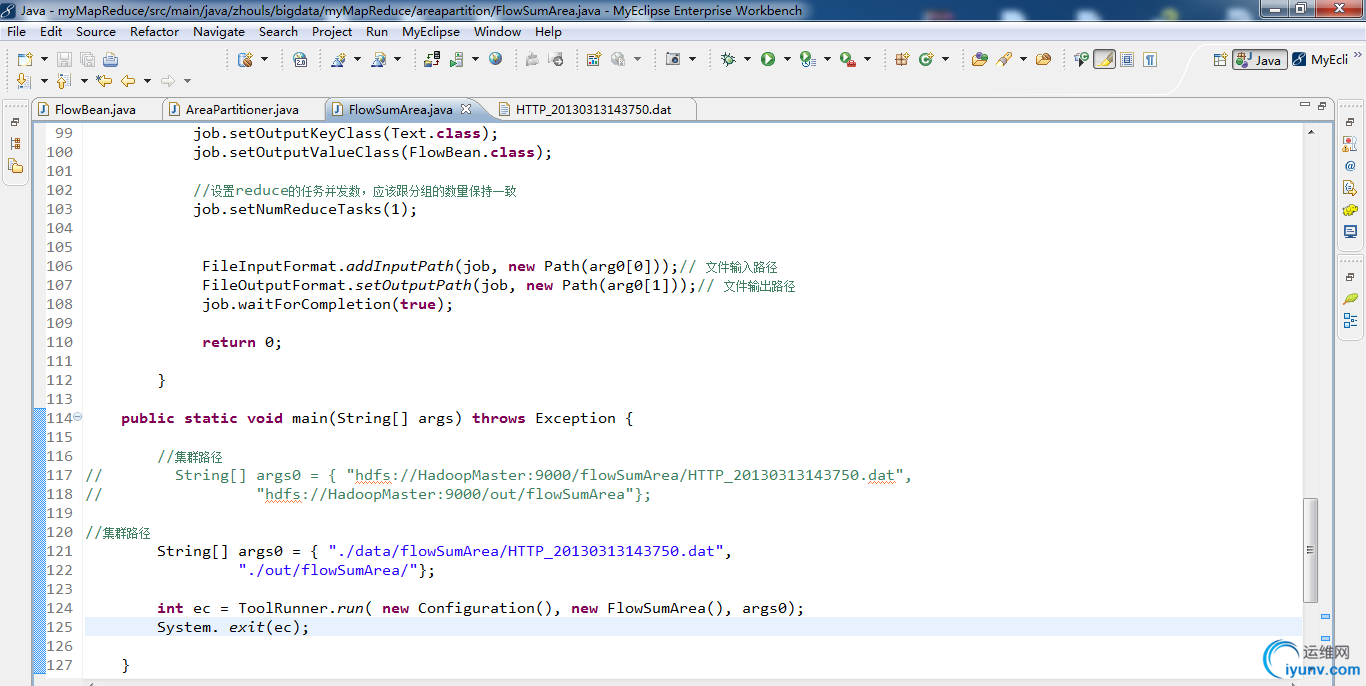
Task: Close the FlowSumArea.java tab
Action: click(466, 109)
